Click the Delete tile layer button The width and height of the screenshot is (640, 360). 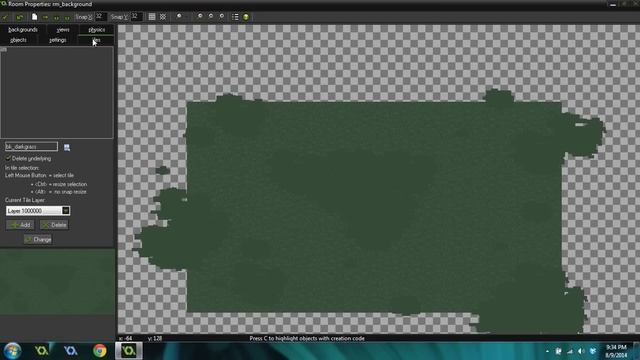coord(54,225)
